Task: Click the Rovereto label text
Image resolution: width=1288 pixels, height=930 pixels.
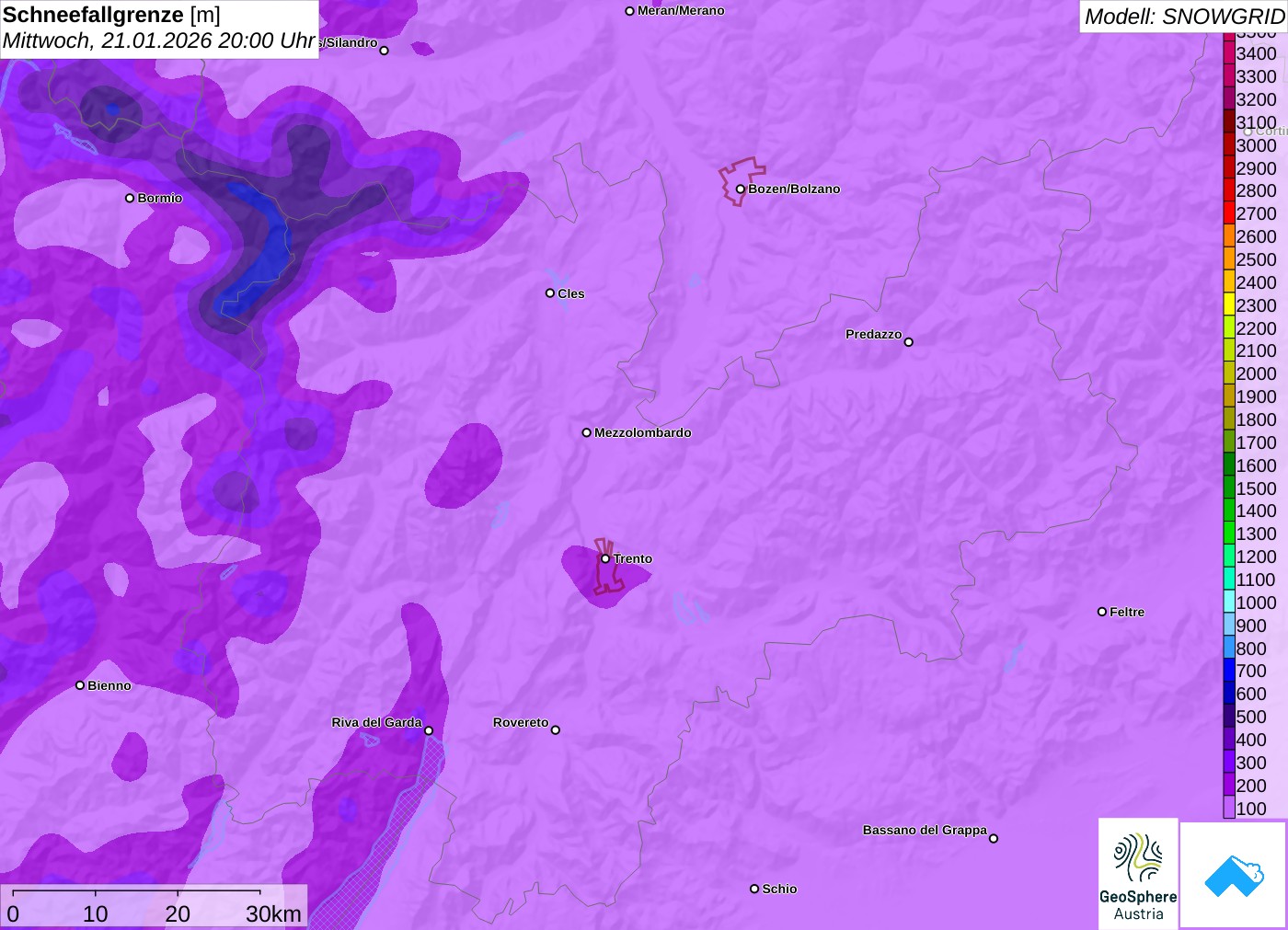Action: tap(521, 722)
